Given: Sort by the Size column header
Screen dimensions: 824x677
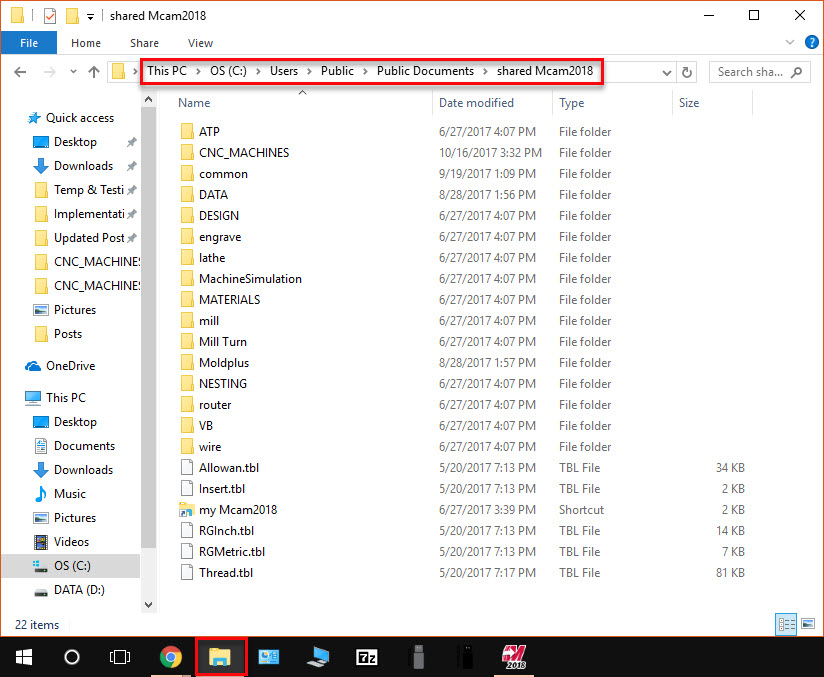Looking at the screenshot, I should [688, 103].
